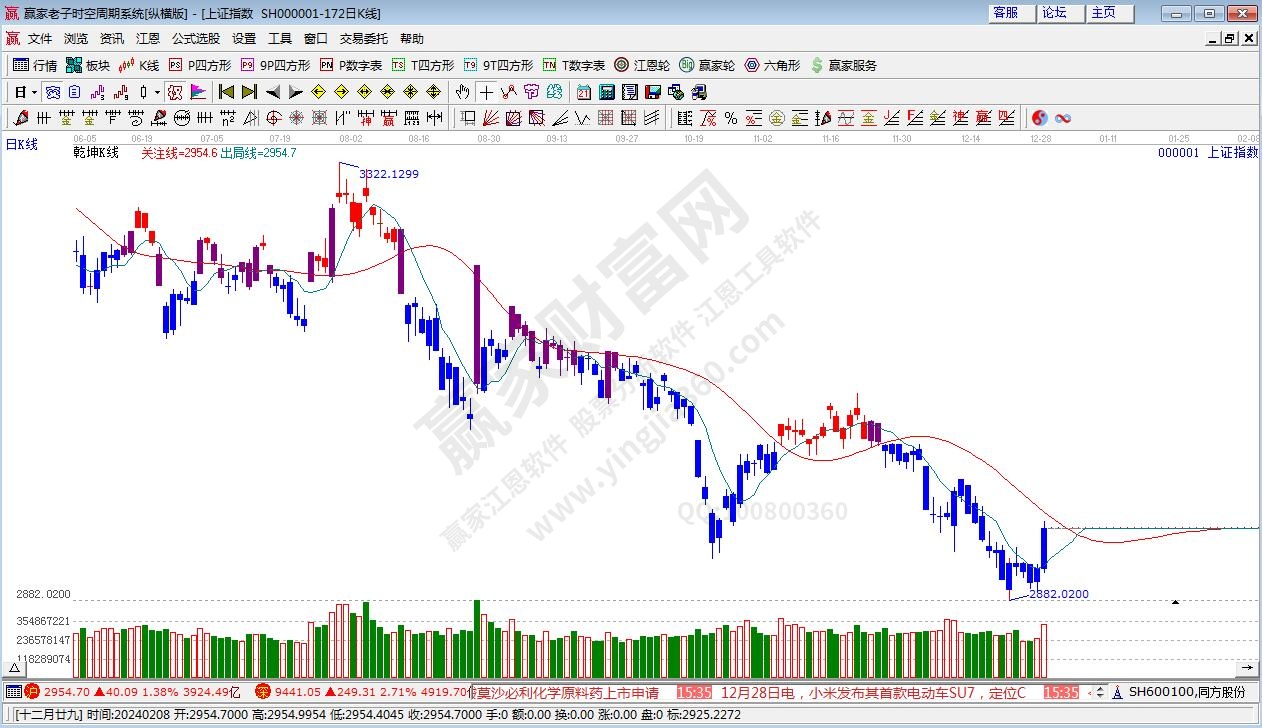Open the 交易委托 menu
Viewport: 1262px width, 728px height.
[x=363, y=39]
